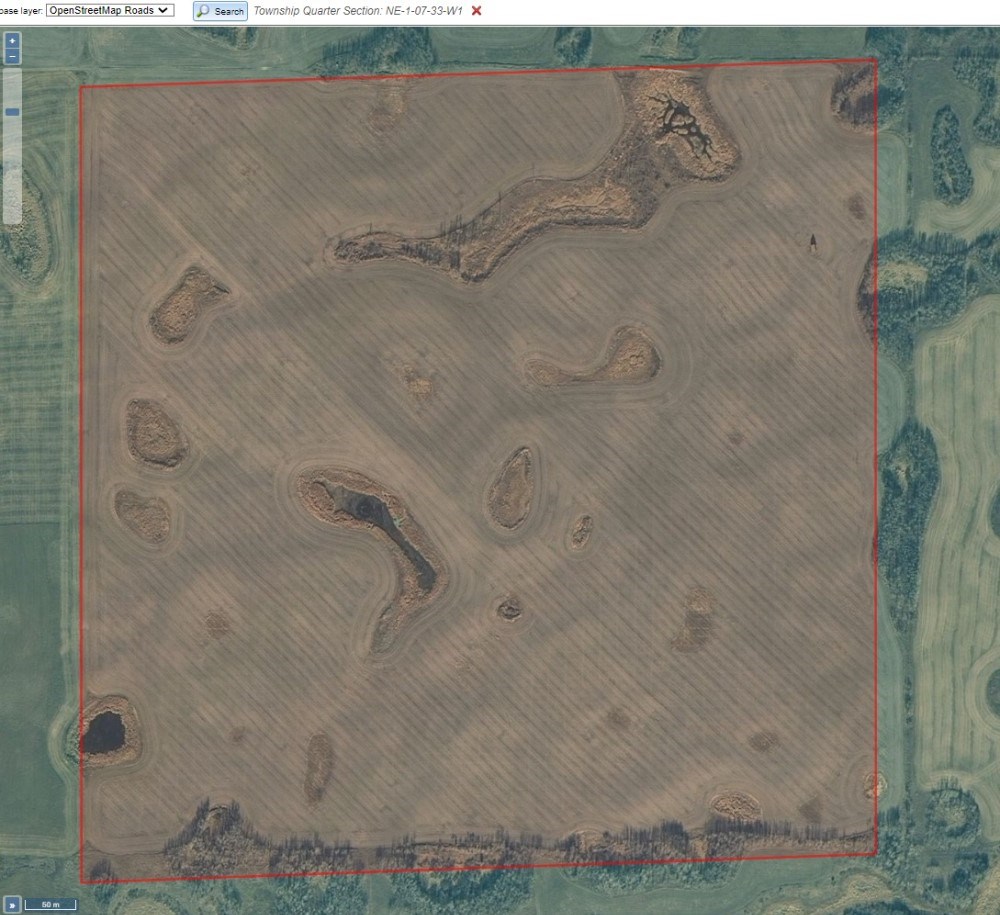Viewport: 1000px width, 915px height.
Task: Click the small dark object near east edge
Action: point(812,241)
